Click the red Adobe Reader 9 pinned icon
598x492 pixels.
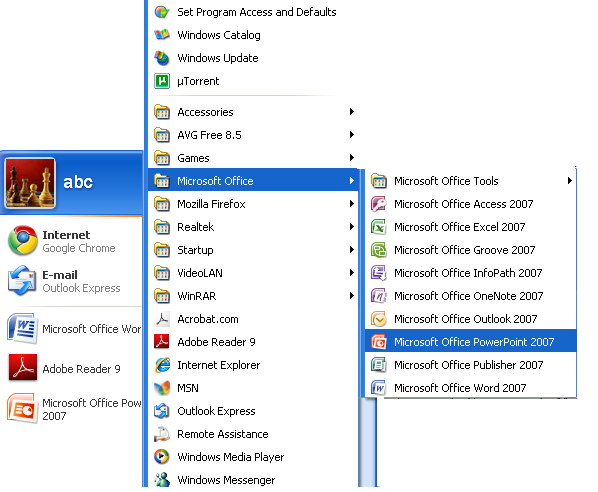click(x=23, y=368)
